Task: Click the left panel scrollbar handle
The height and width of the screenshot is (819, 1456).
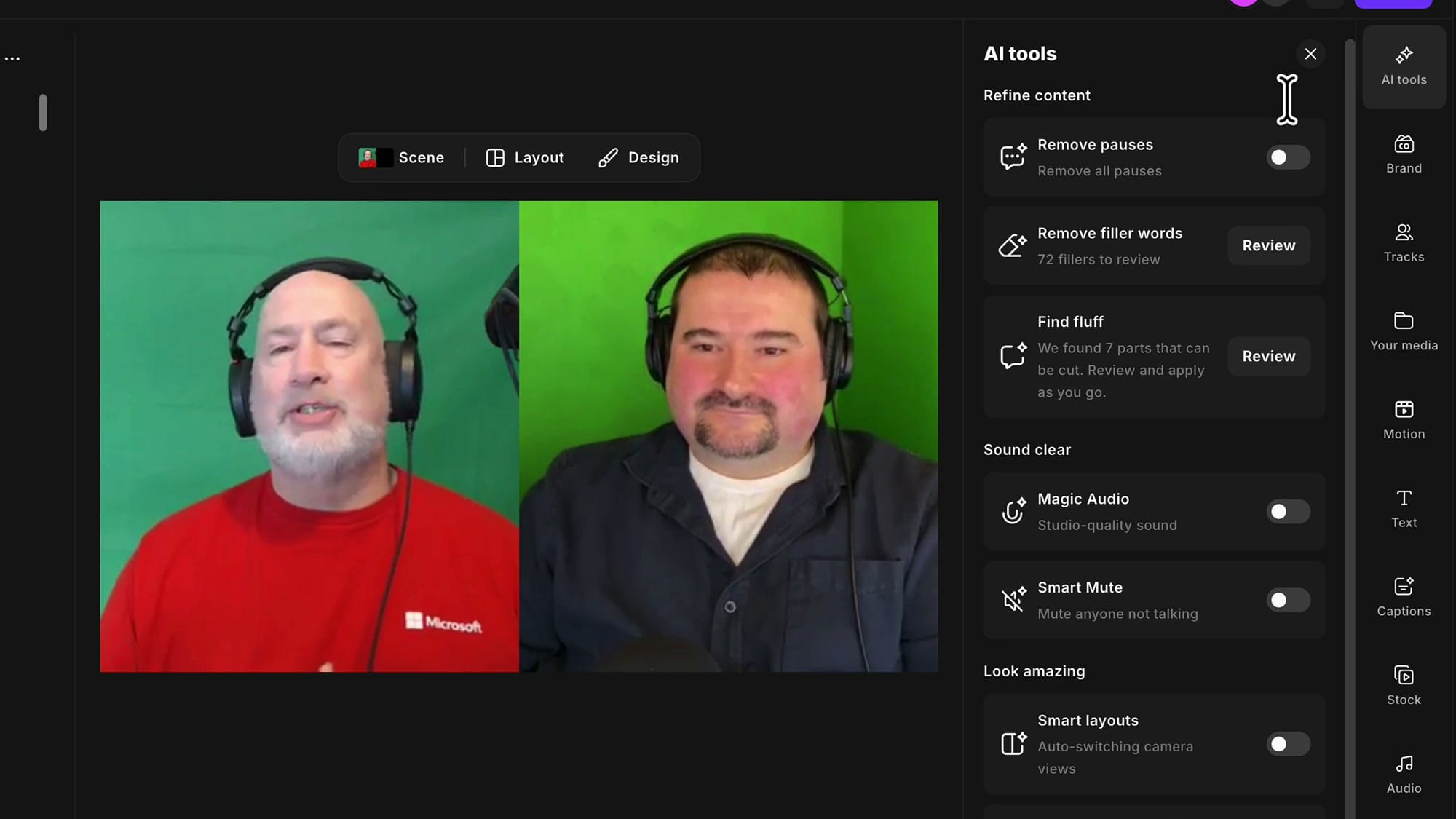Action: (x=43, y=112)
